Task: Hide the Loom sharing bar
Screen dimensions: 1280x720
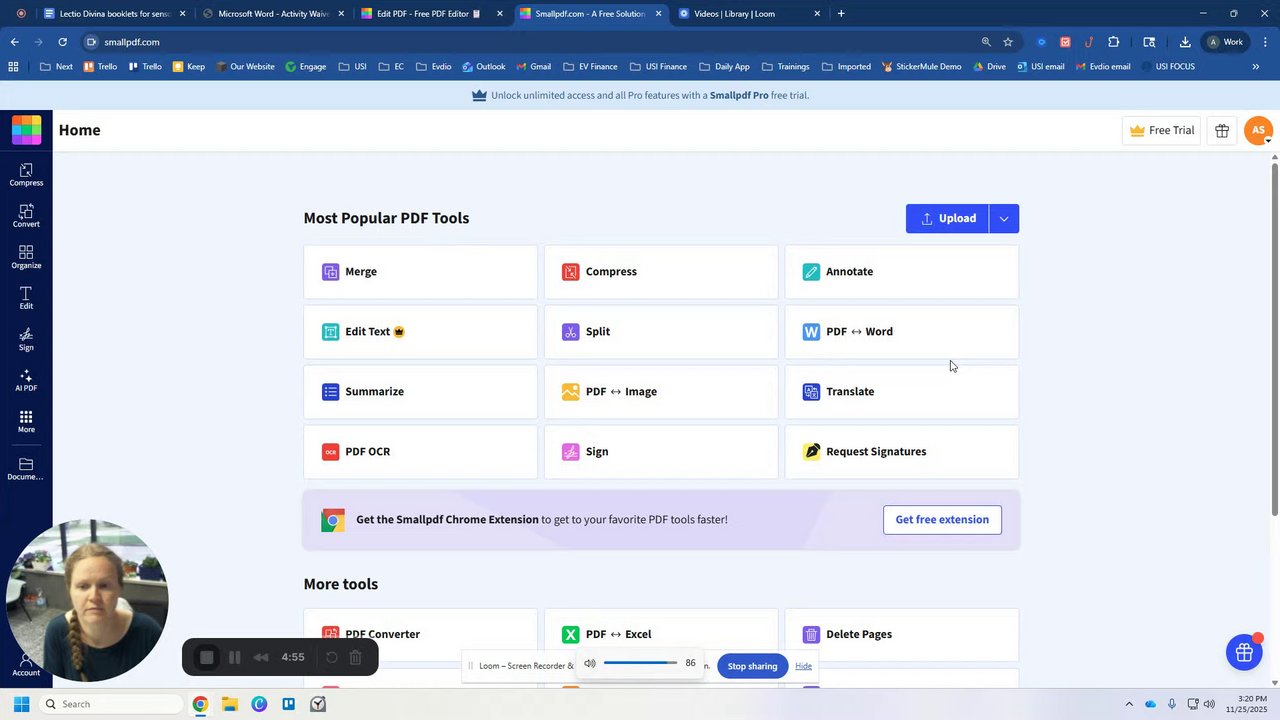Action: [803, 666]
